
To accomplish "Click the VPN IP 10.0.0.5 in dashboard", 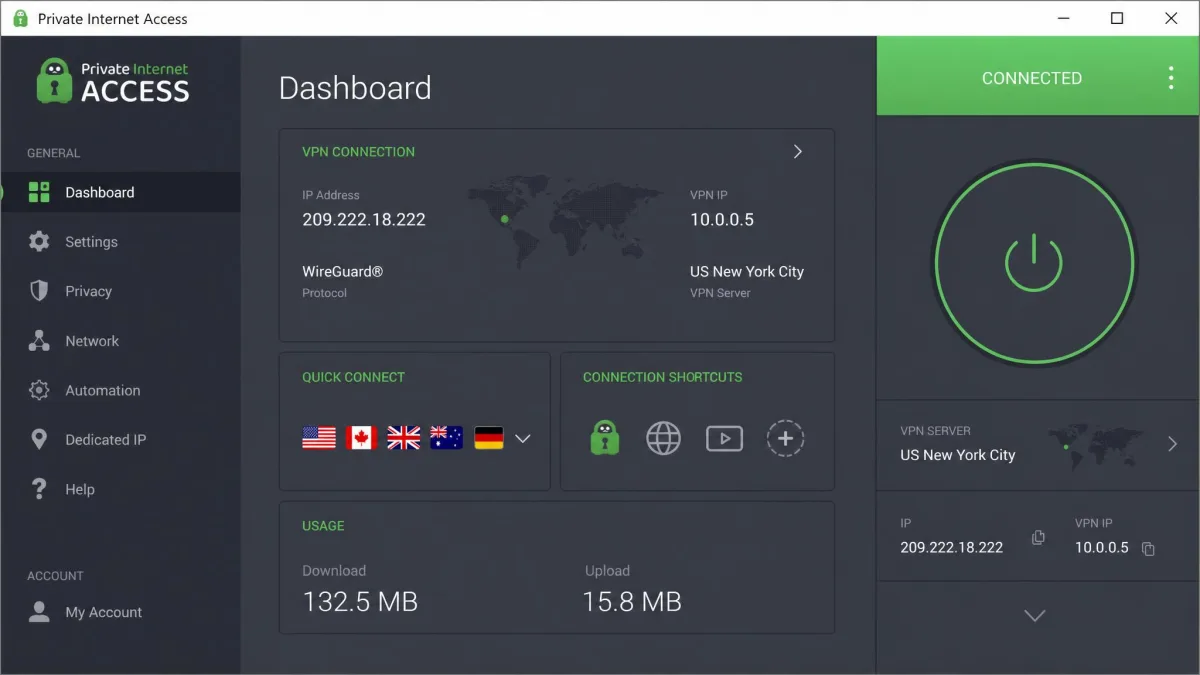I will click(722, 220).
